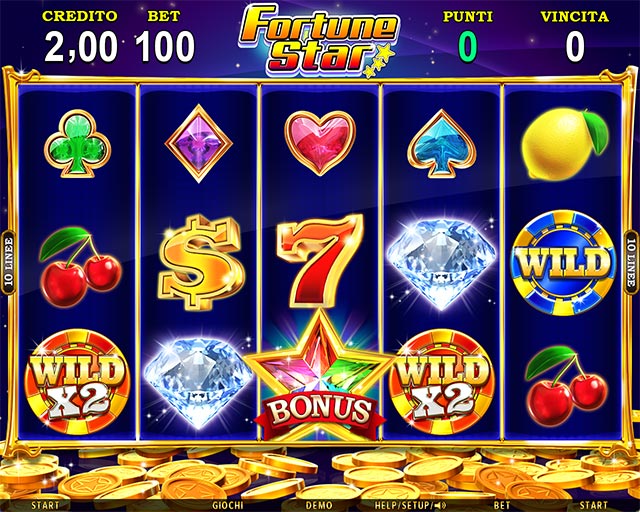Switch to DEMO mode

320,505
